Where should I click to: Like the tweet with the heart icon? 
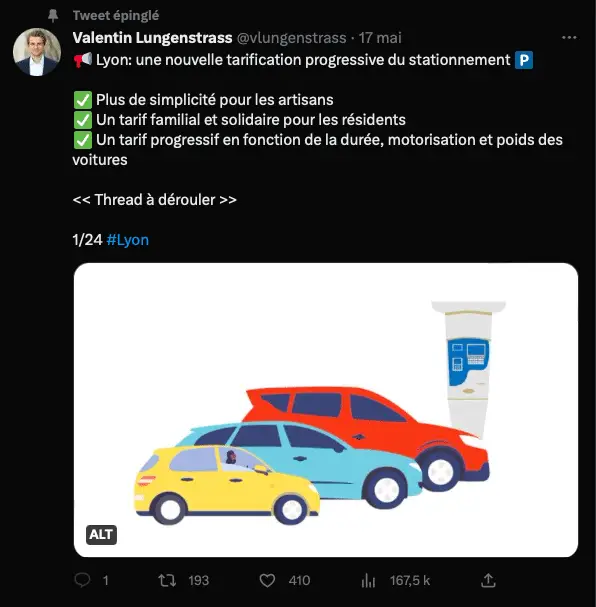pyautogui.click(x=267, y=580)
